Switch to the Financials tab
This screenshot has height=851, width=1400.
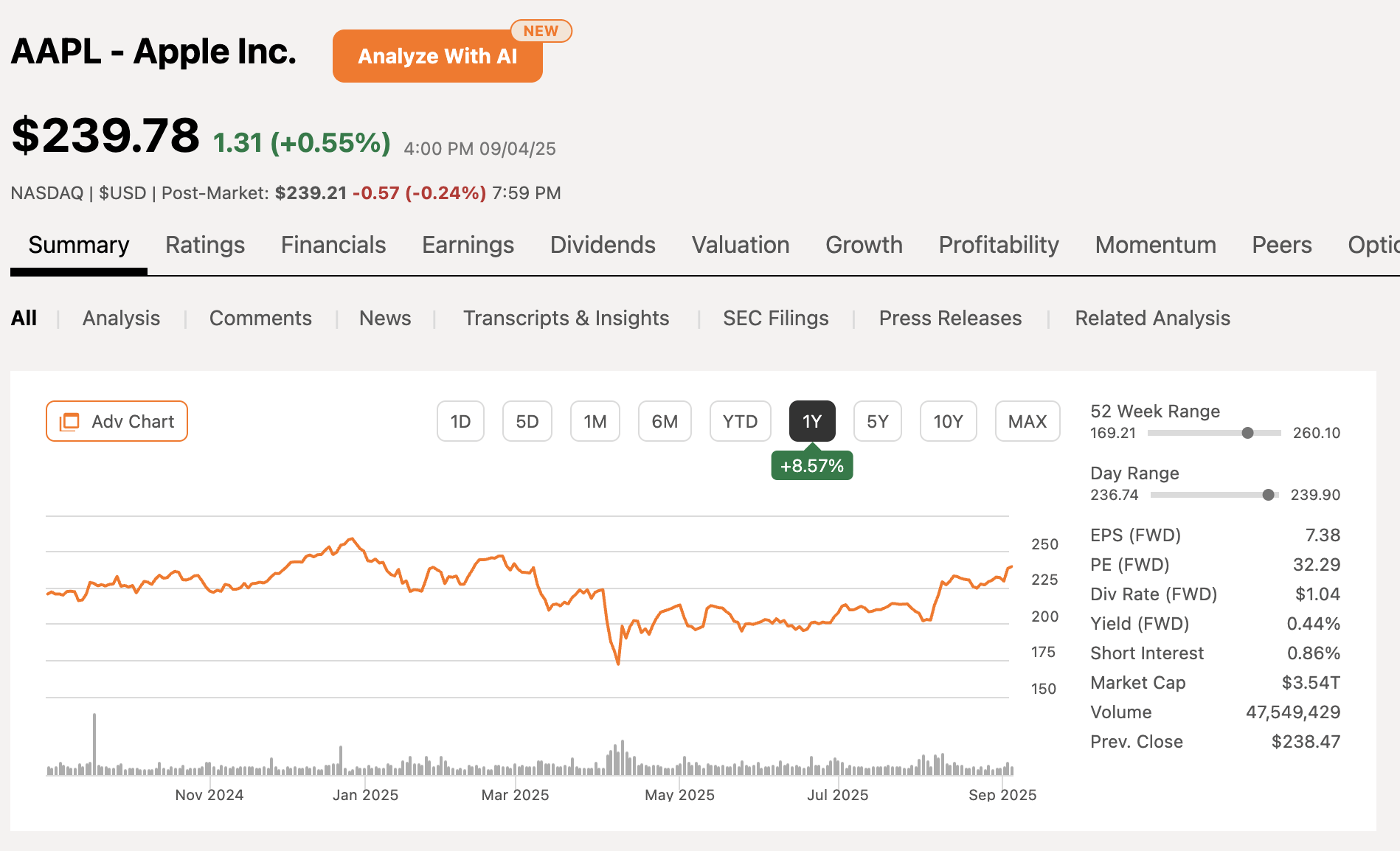(x=333, y=245)
